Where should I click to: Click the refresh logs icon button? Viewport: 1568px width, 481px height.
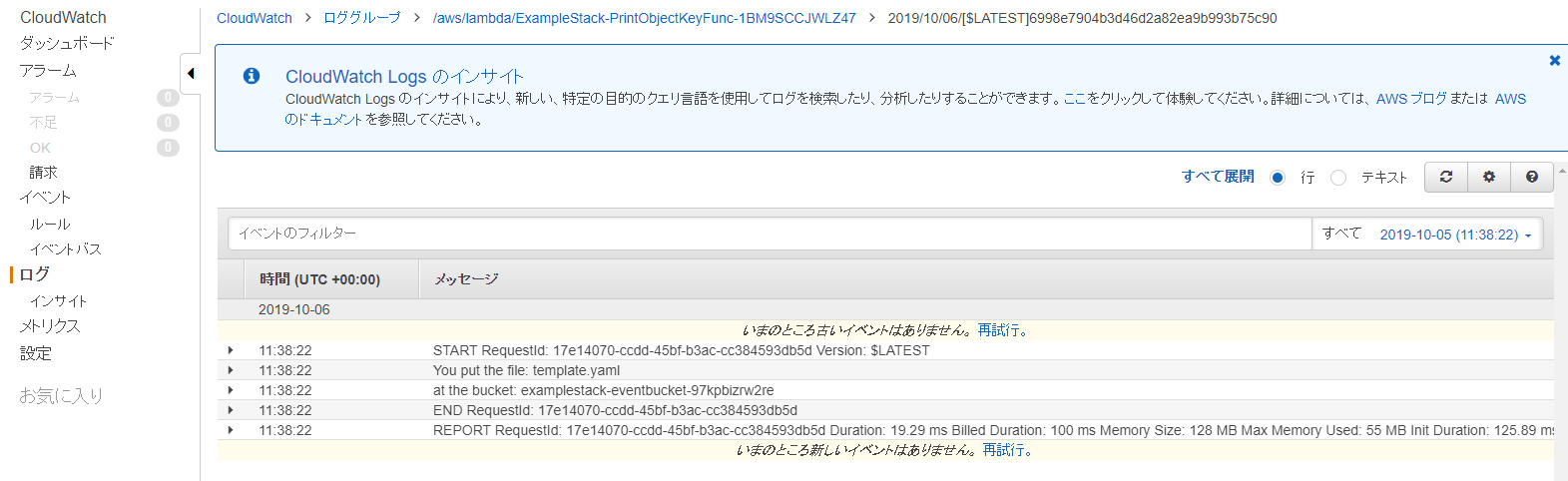[x=1445, y=177]
